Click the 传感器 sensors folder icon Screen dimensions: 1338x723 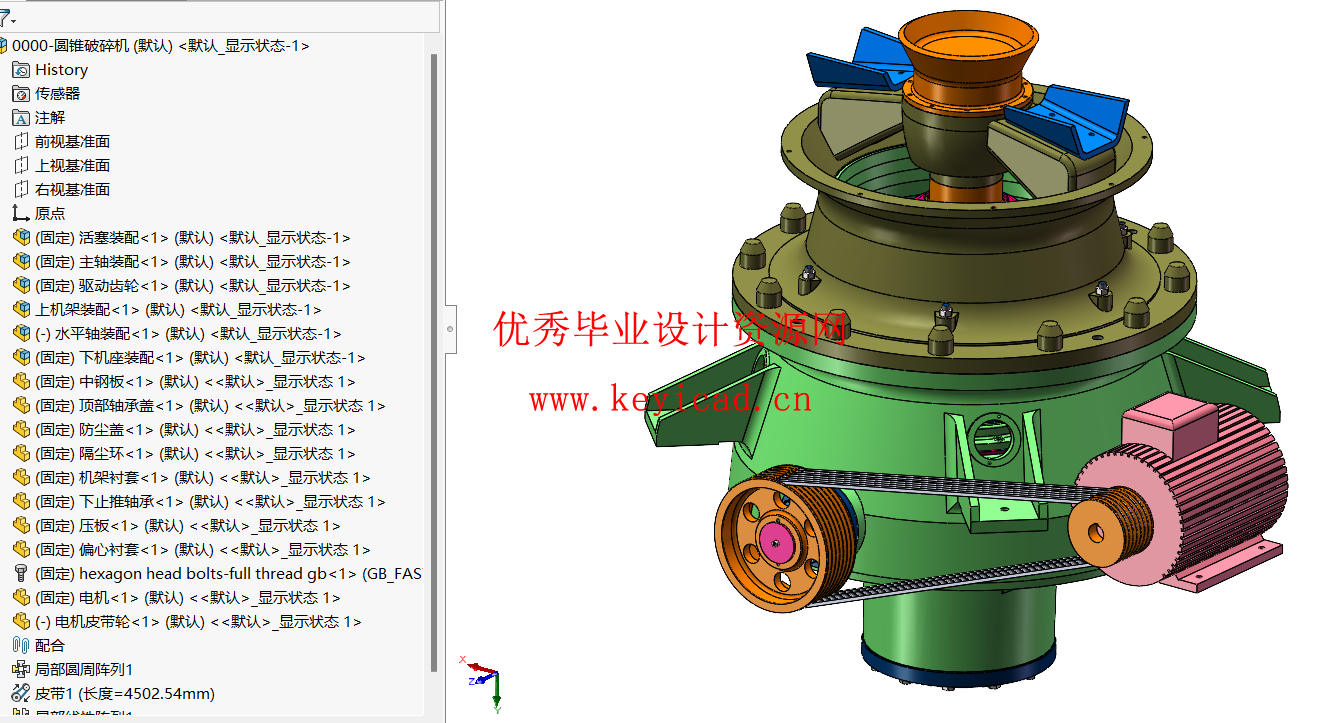(22, 93)
